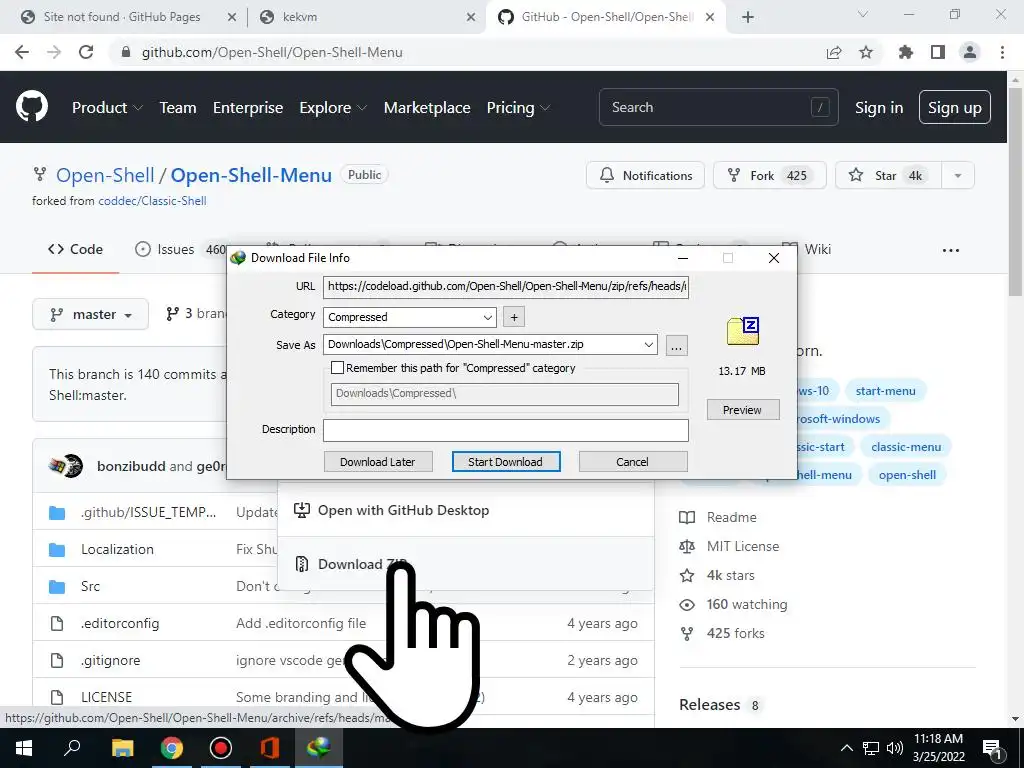Enable Remember this path for Compressed checkbox
The width and height of the screenshot is (1024, 768).
point(338,368)
